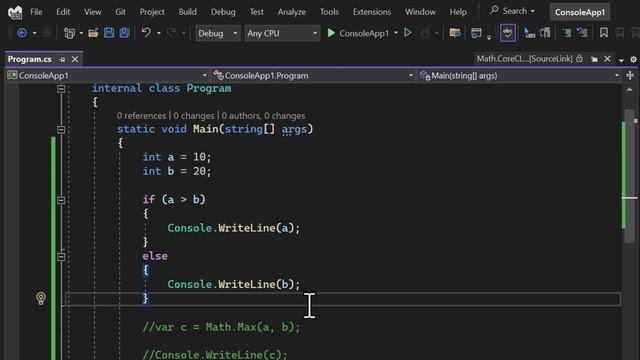Open the New Item dropdown arrow
Screen dimensions: 640x360
click(81, 33)
